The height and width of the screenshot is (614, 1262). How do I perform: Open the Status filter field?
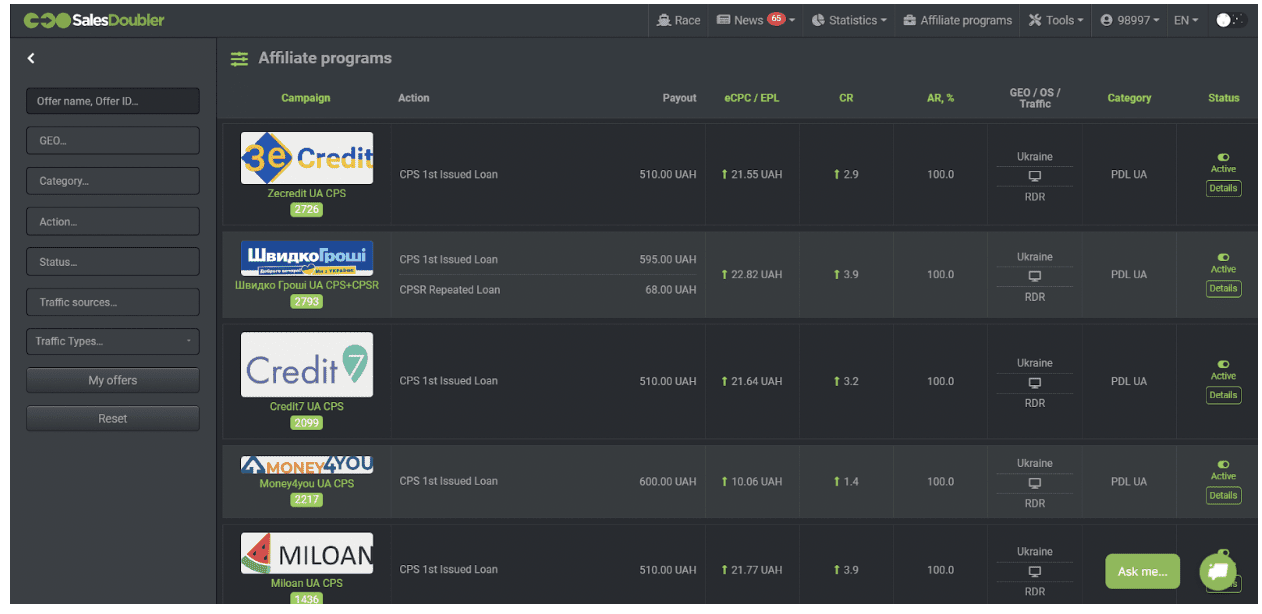click(113, 262)
